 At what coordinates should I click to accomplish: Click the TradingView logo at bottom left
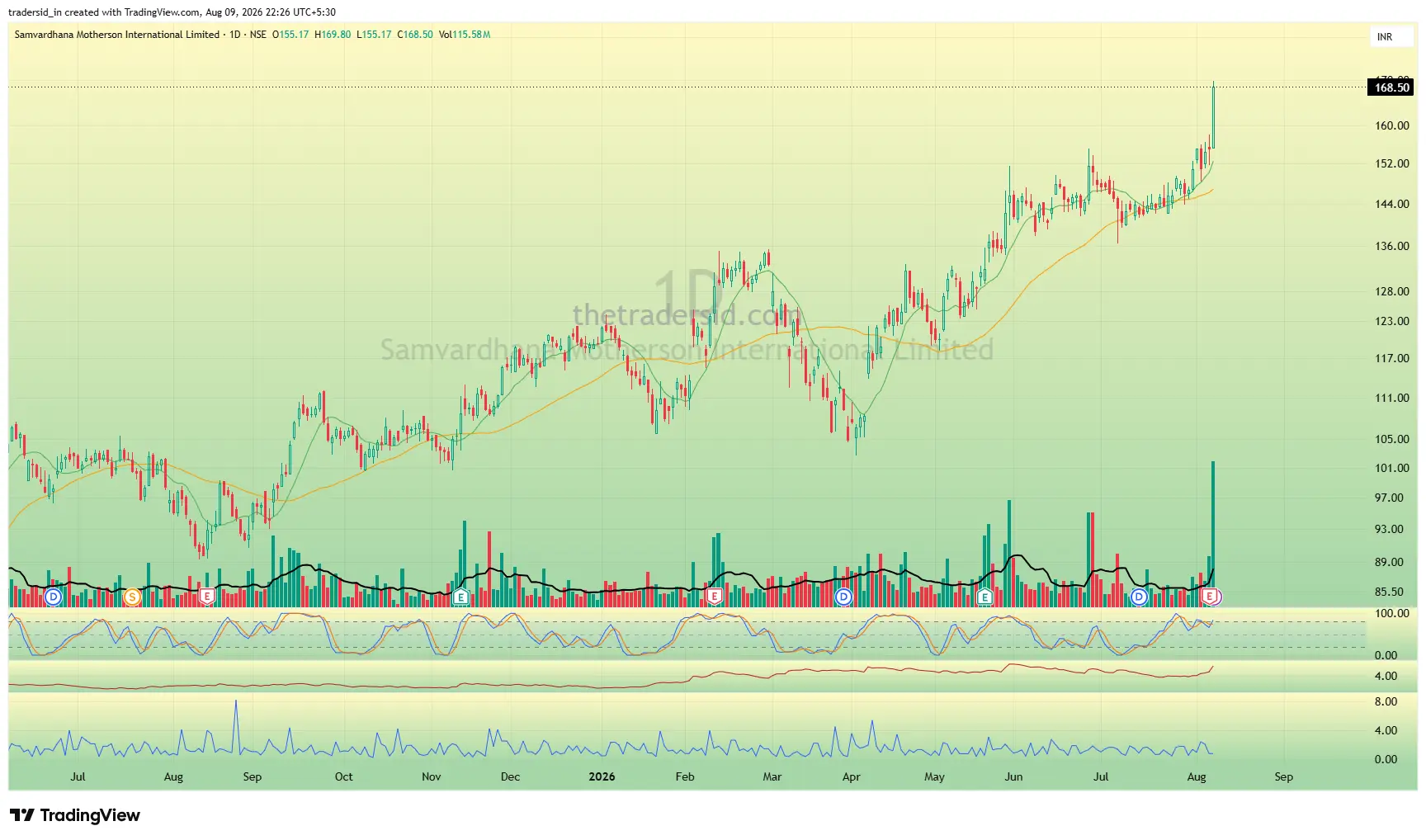pyautogui.click(x=75, y=815)
